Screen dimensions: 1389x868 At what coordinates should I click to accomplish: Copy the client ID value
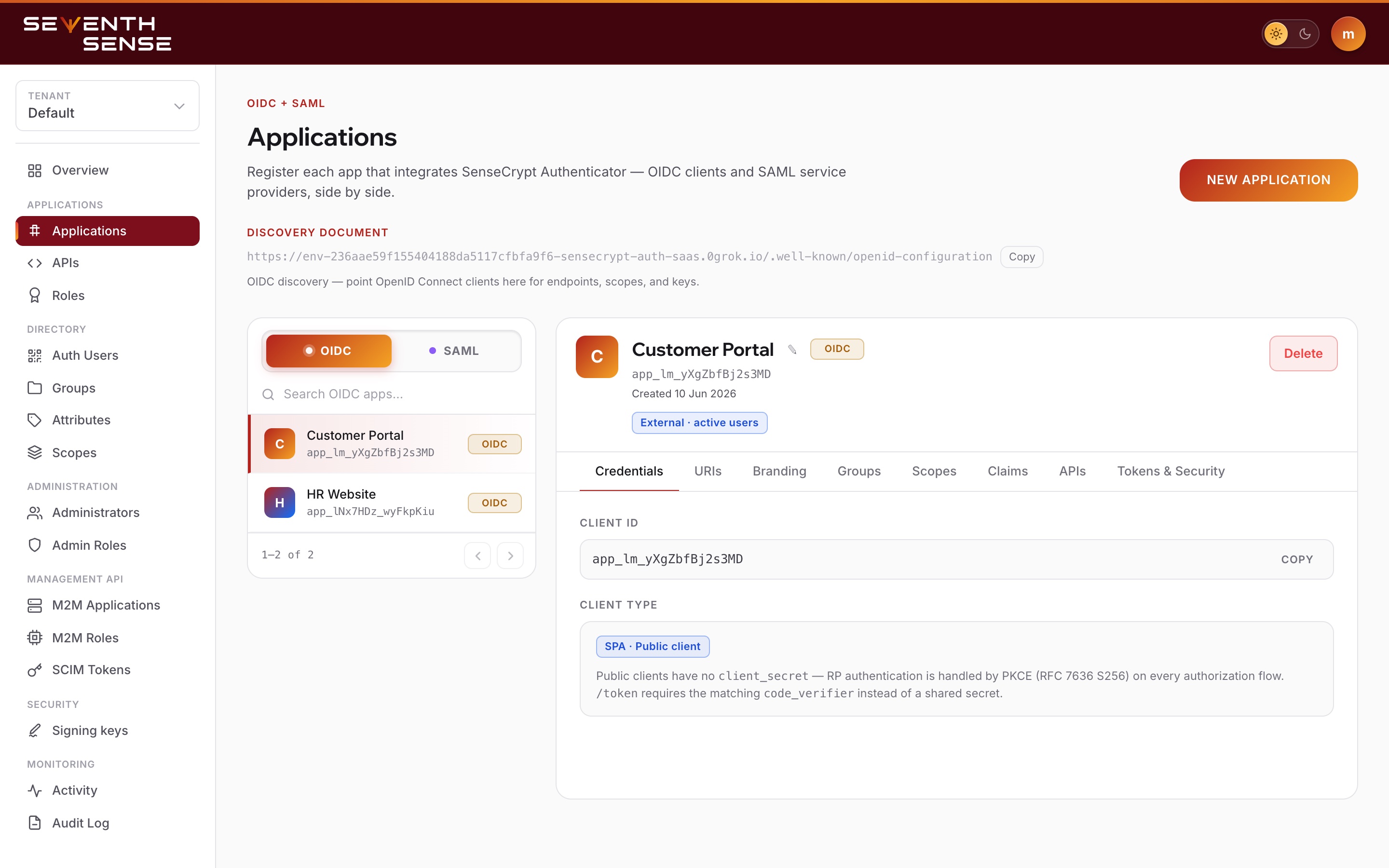click(x=1296, y=560)
